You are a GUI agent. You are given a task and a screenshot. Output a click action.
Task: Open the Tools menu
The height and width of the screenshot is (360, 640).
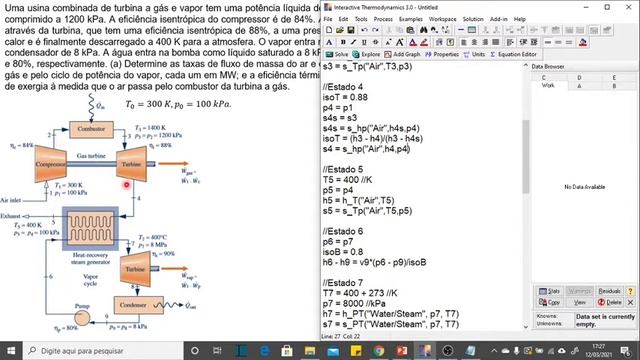click(361, 19)
